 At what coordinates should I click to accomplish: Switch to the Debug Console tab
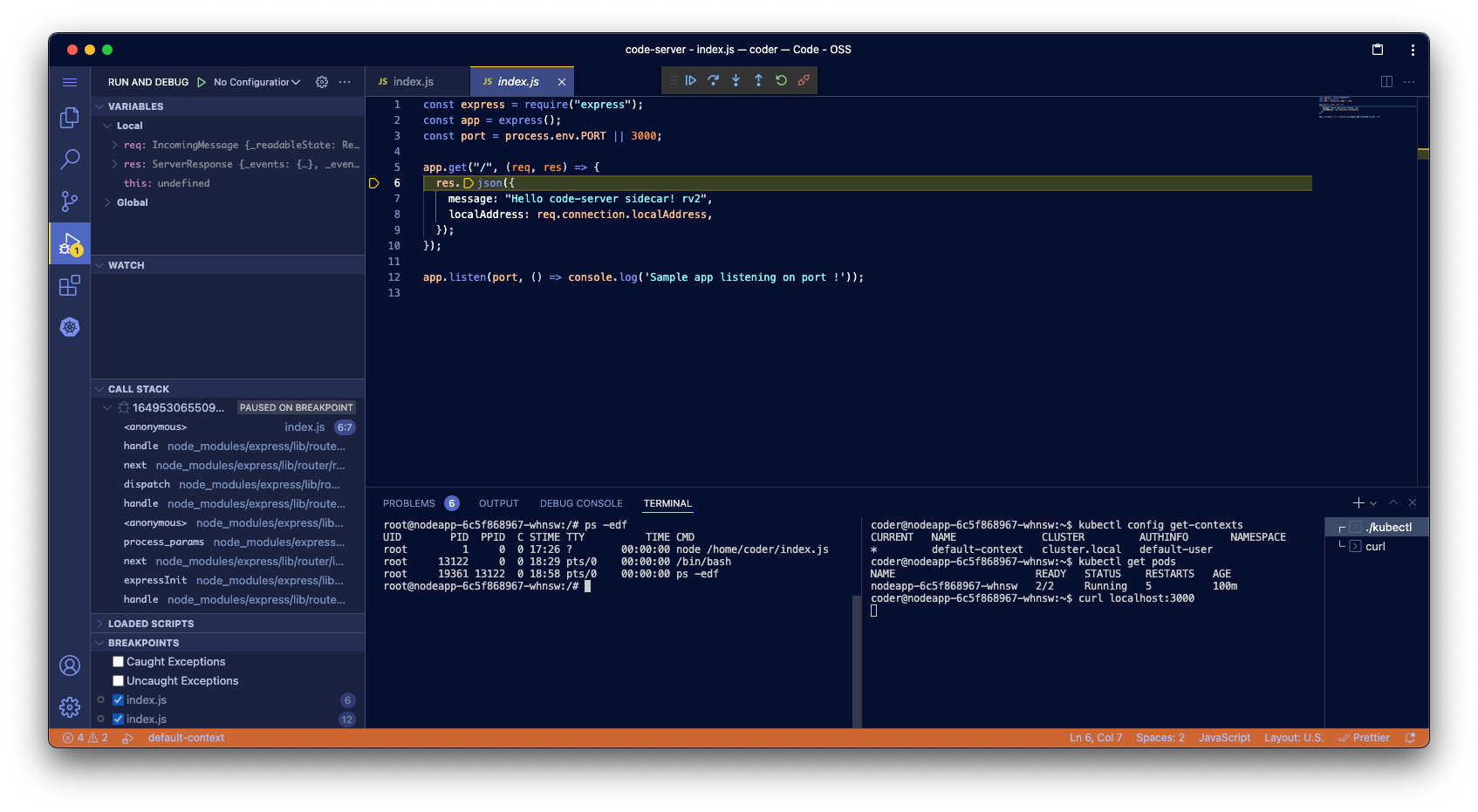(x=581, y=503)
